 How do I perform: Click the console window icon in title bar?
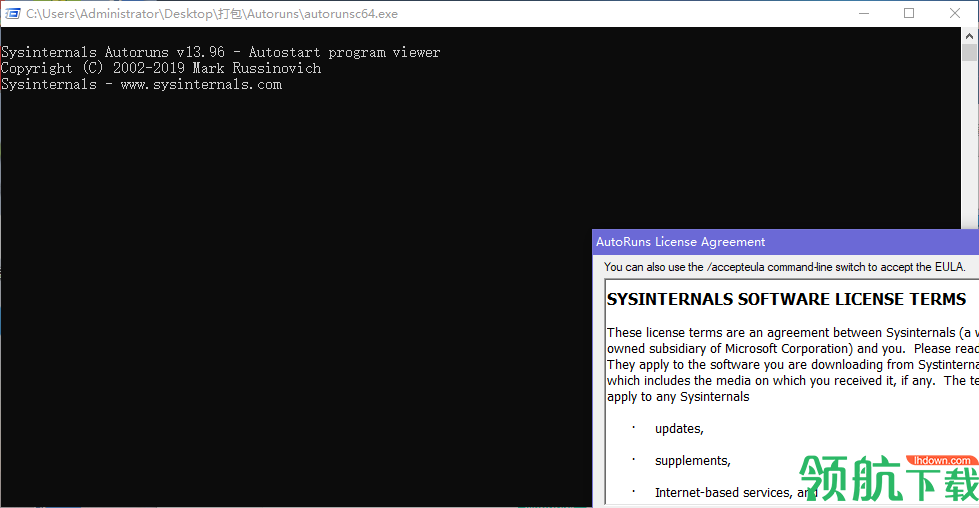click(x=12, y=13)
